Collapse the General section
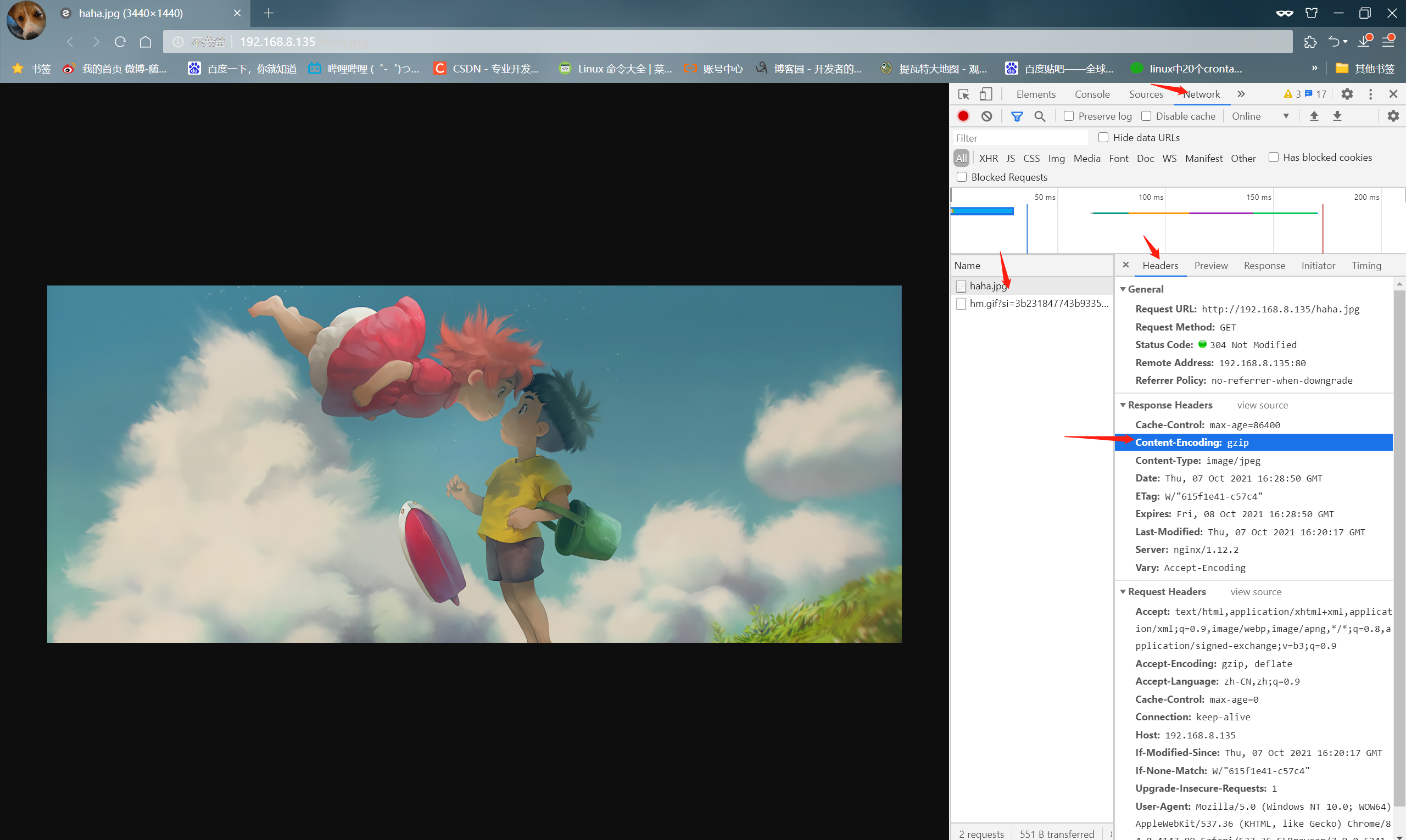 tap(1123, 289)
